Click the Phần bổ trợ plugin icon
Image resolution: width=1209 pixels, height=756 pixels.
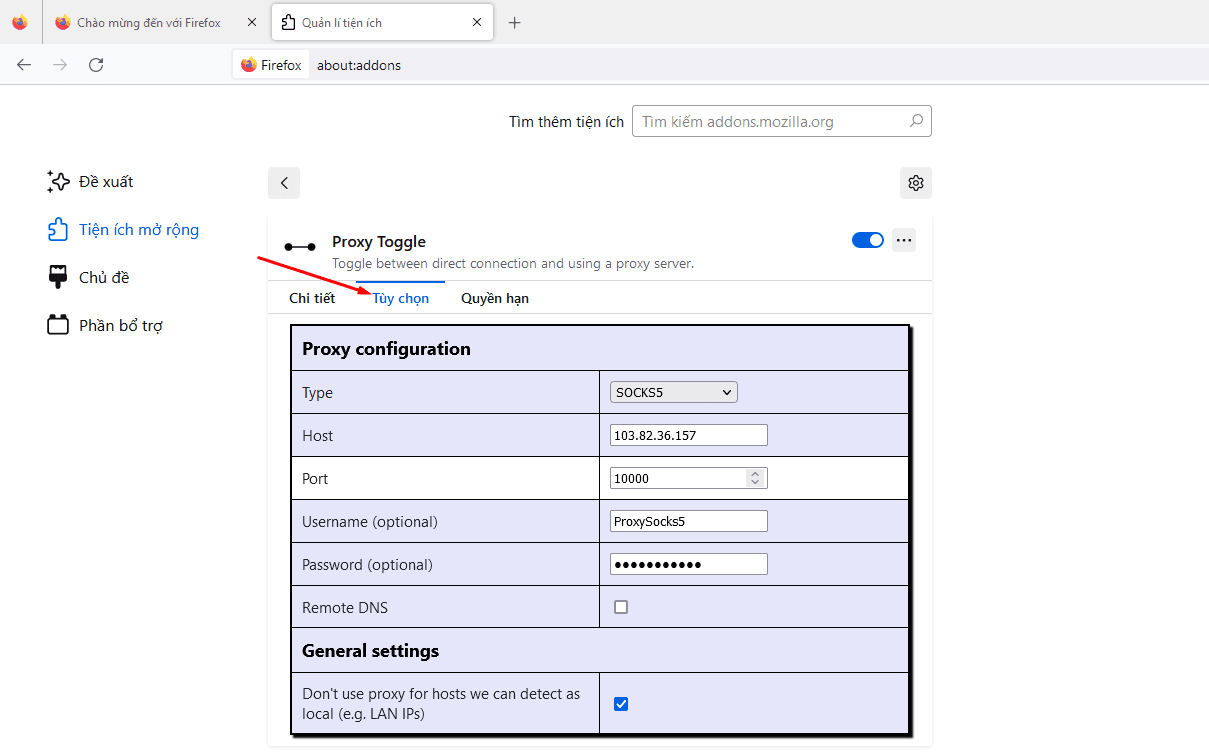[58, 326]
